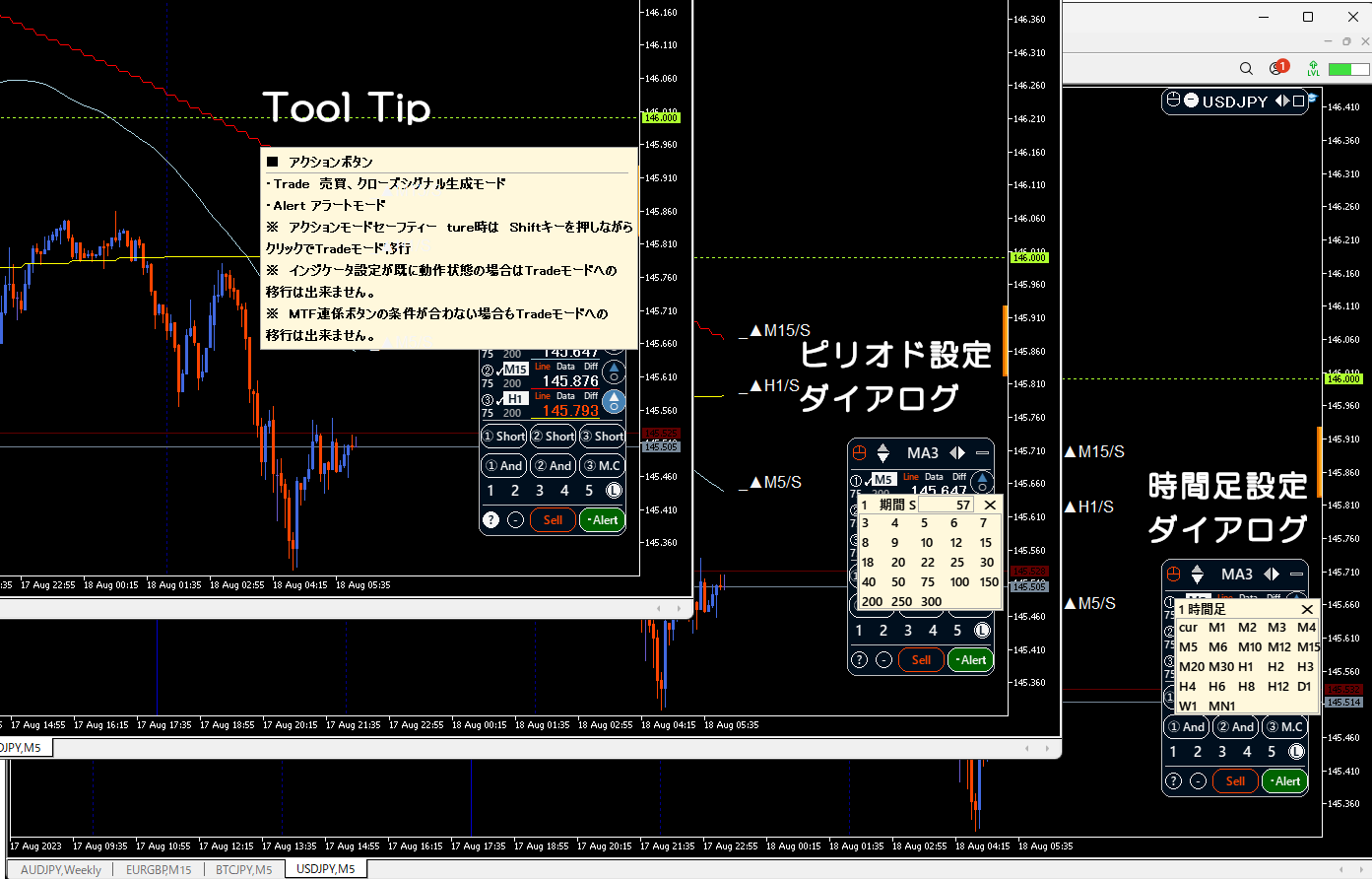Choose period 75 in the 期間 dialog
The width and height of the screenshot is (1372, 879).
point(928,582)
